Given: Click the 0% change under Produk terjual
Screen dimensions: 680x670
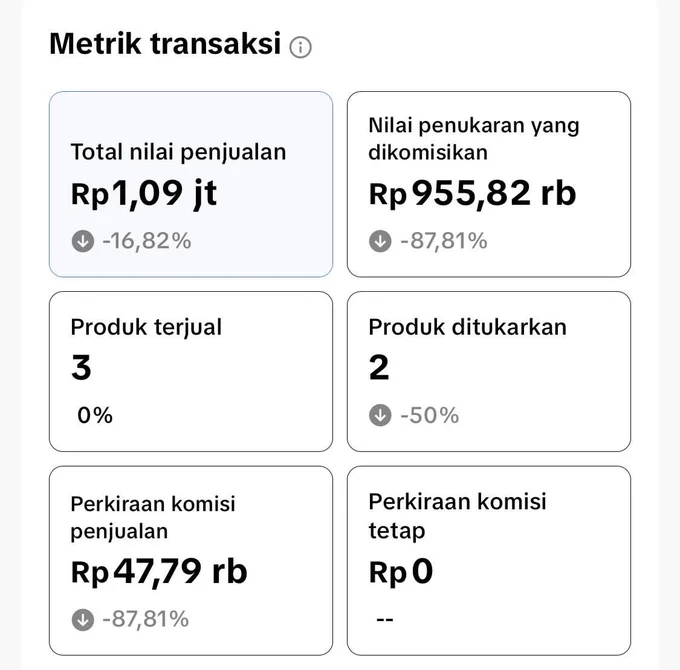Looking at the screenshot, I should (x=95, y=415).
